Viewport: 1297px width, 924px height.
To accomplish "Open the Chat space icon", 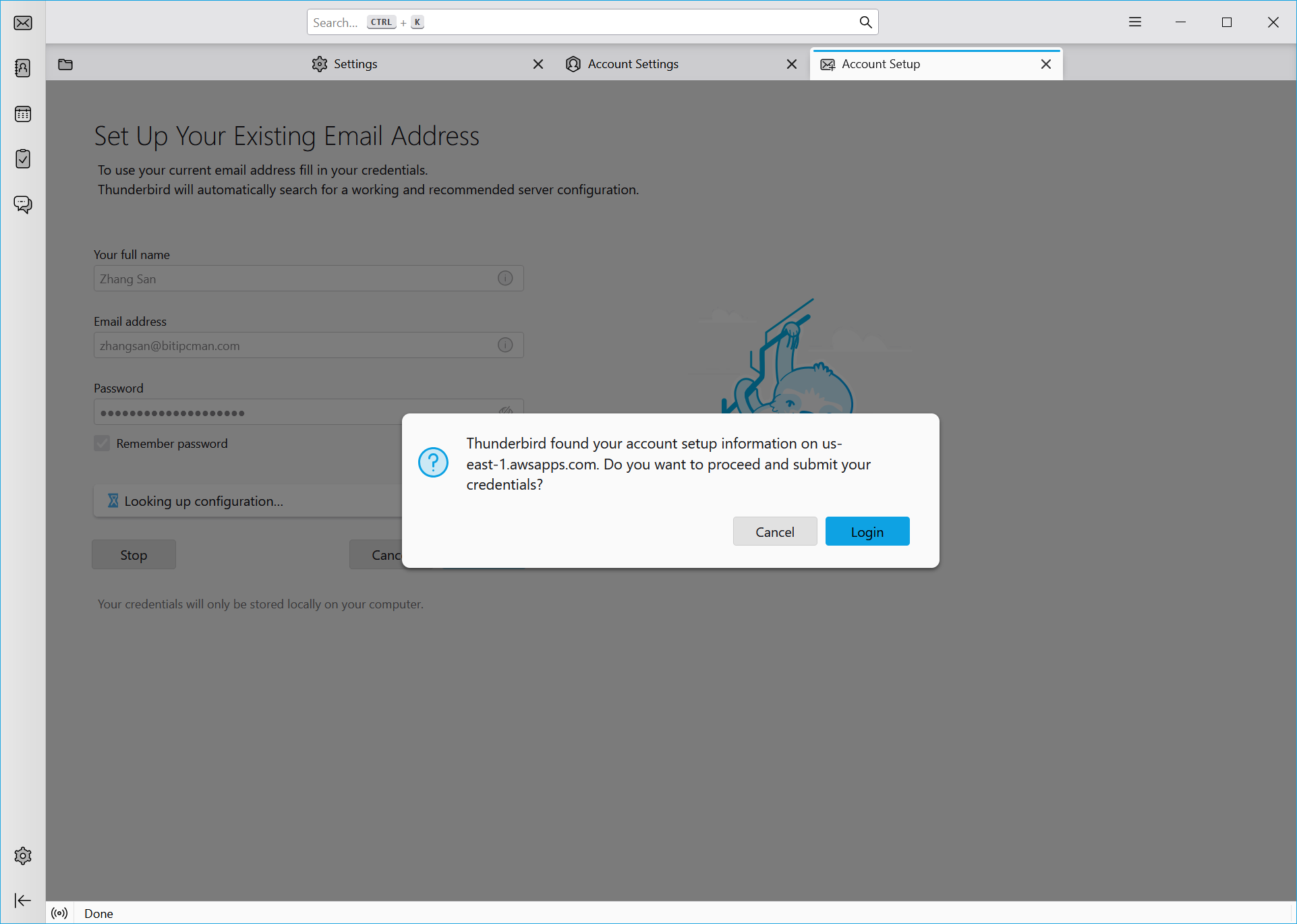I will tap(23, 204).
